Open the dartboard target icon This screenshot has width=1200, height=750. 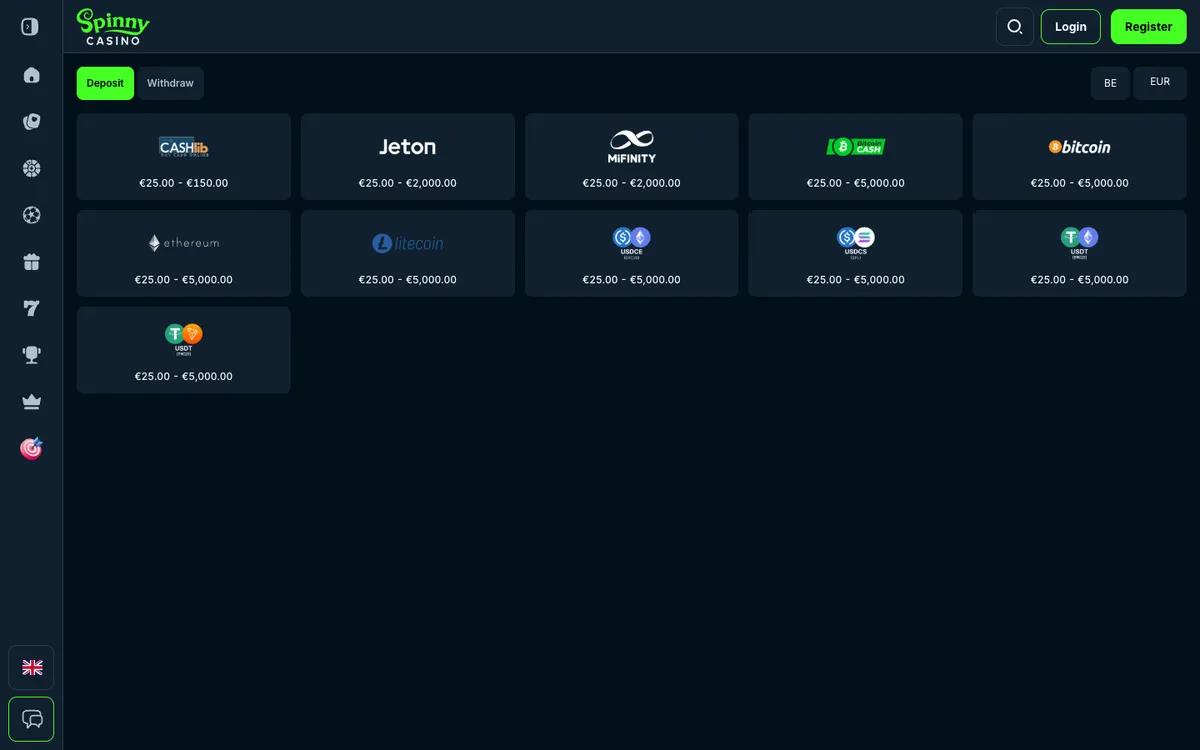tap(31, 448)
